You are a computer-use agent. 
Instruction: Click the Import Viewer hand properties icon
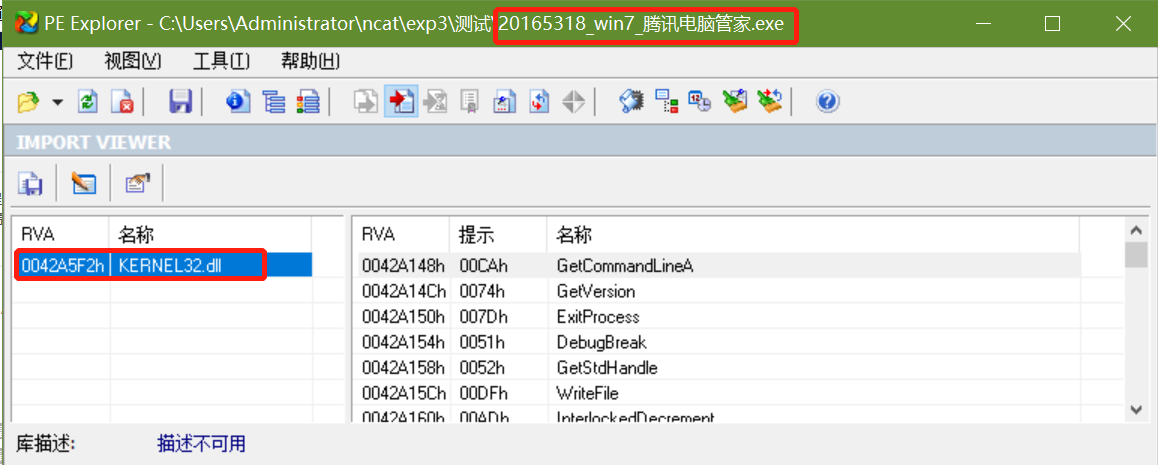pyautogui.click(x=138, y=183)
